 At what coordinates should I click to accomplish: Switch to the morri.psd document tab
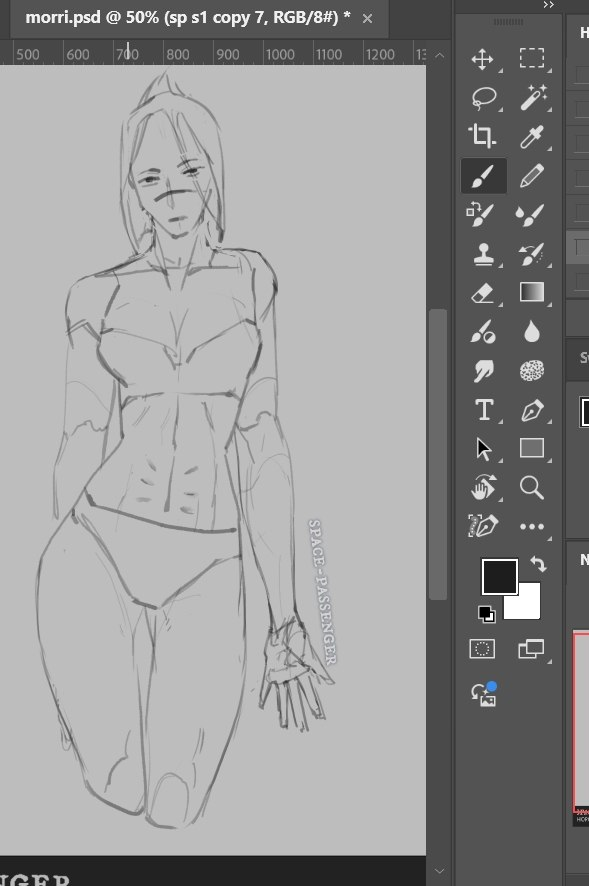(x=188, y=18)
